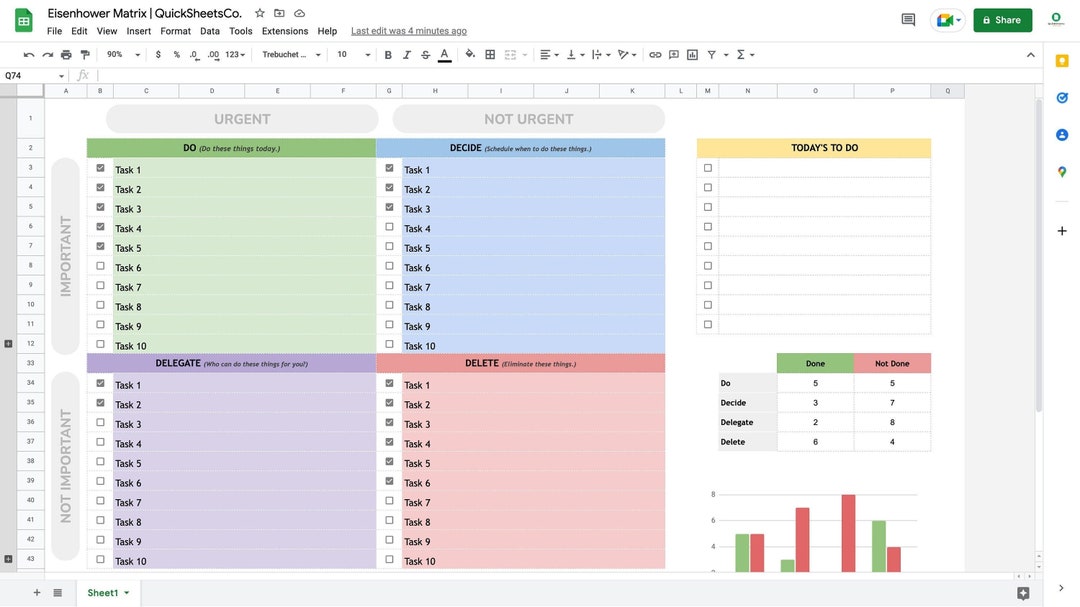The width and height of the screenshot is (1080, 607).
Task: Open Google Tasks from the side panel
Action: click(x=1060, y=95)
